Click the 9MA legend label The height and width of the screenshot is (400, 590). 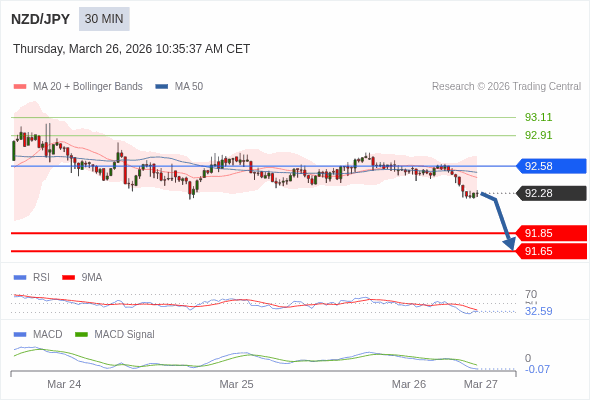92,278
